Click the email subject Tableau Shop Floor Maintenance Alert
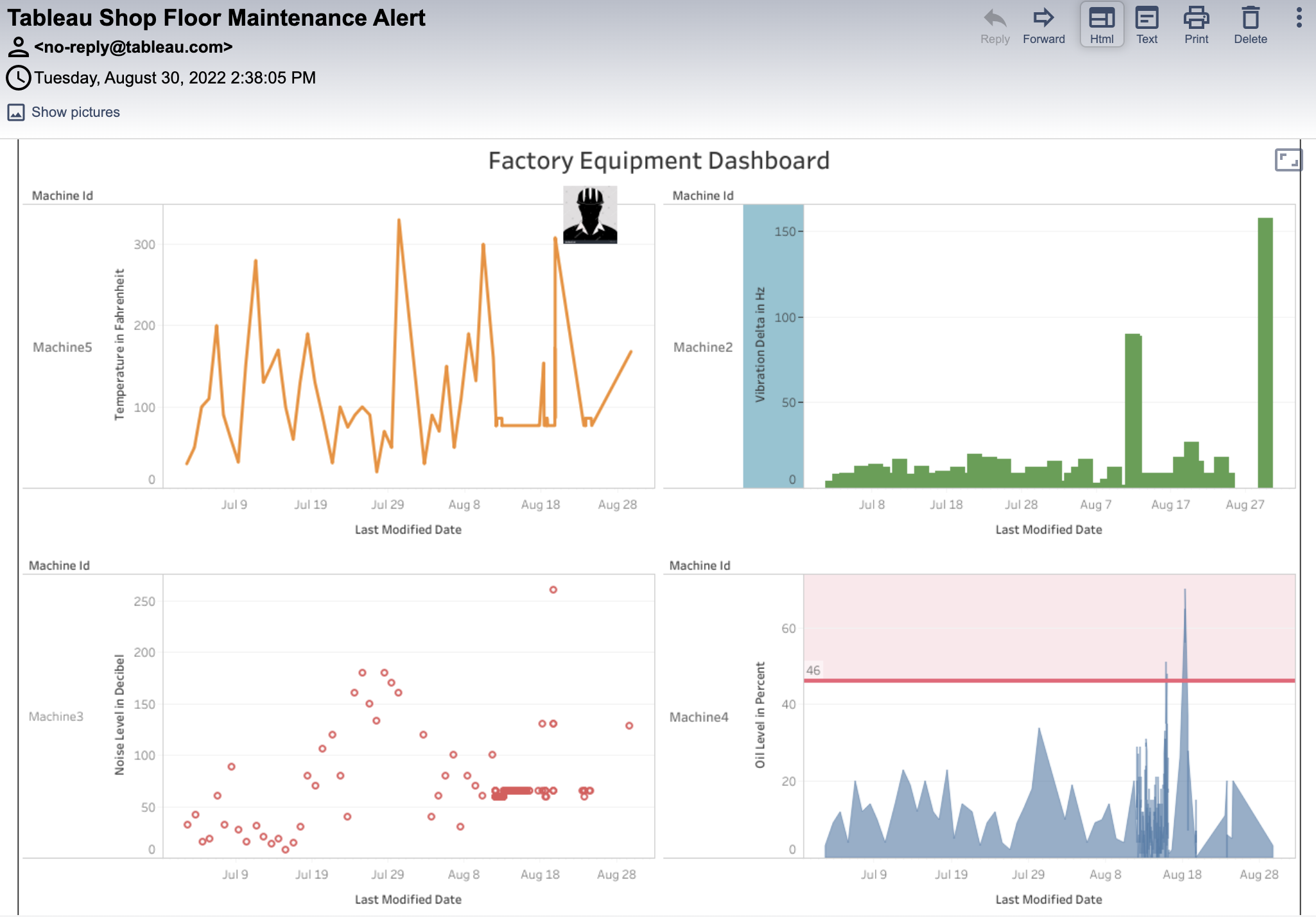 pyautogui.click(x=216, y=18)
